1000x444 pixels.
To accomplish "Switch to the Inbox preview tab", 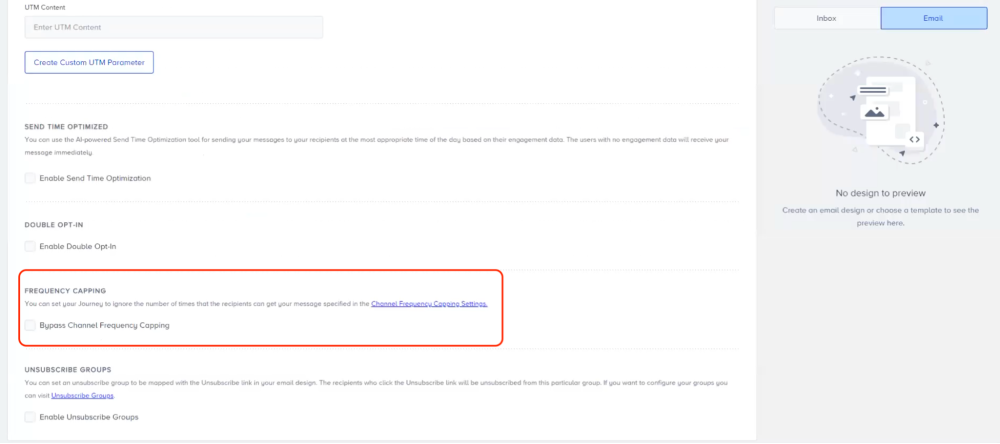I will tap(826, 18).
